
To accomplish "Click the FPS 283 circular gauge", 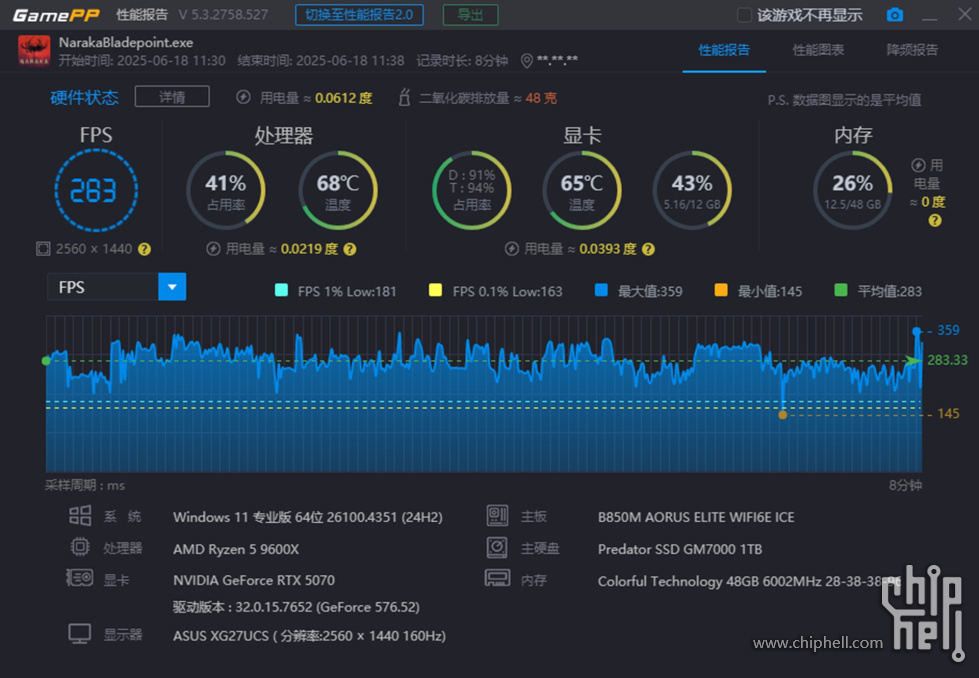I will pyautogui.click(x=96, y=190).
